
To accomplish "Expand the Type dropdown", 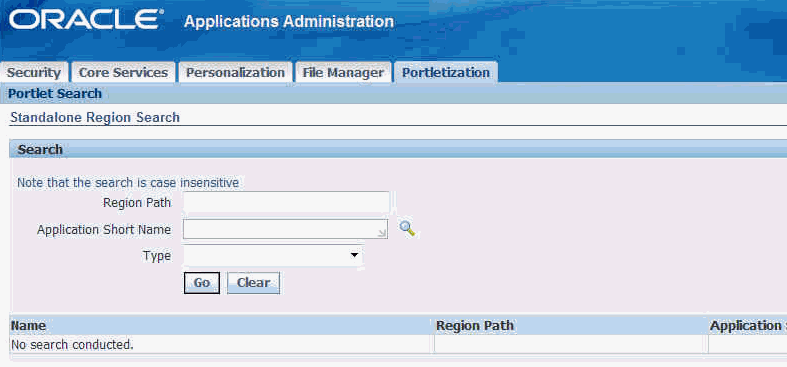I will click(274, 256).
